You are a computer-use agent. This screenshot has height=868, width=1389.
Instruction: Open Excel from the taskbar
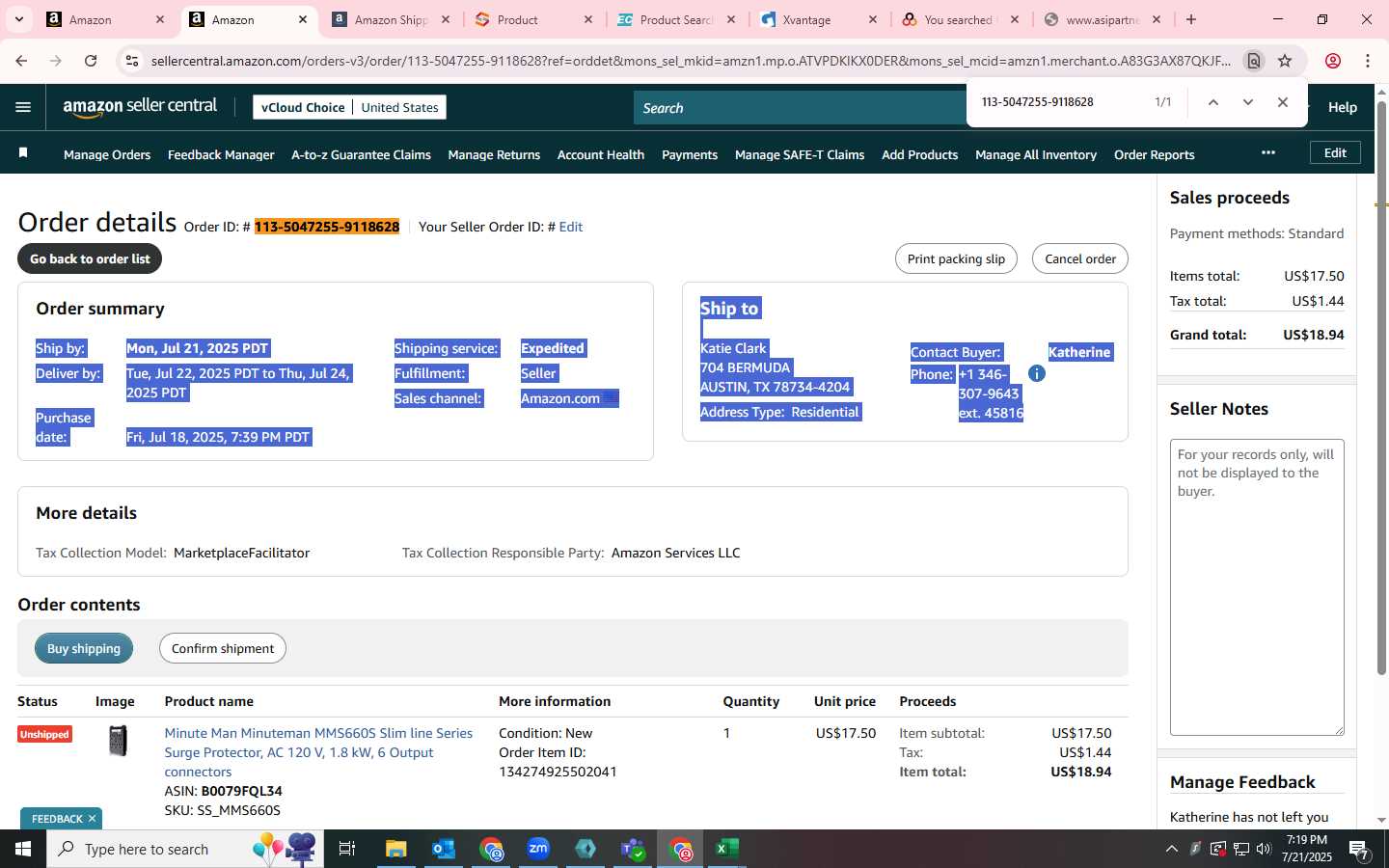click(727, 849)
